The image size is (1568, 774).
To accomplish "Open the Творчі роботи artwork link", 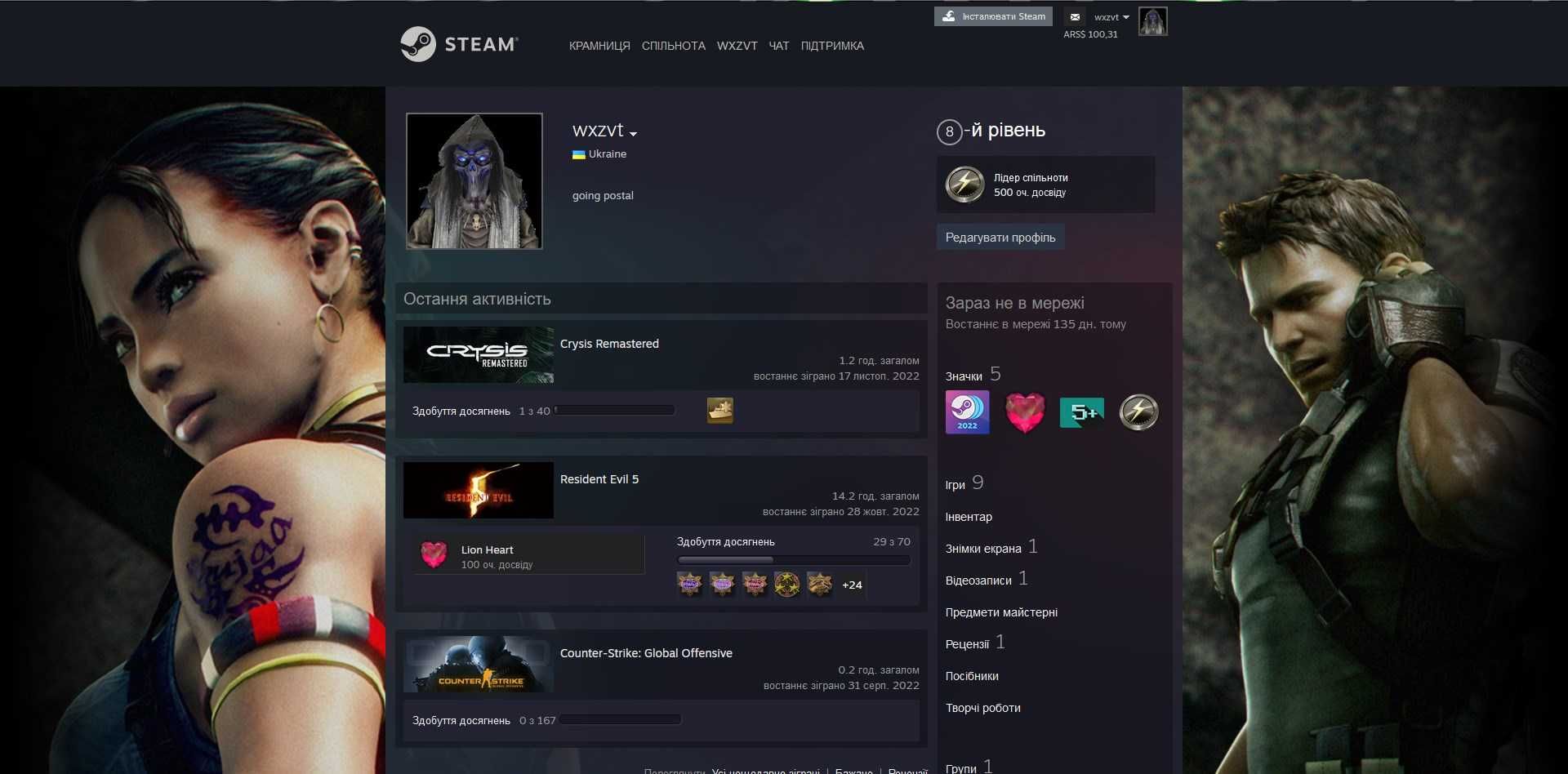I will click(x=983, y=708).
